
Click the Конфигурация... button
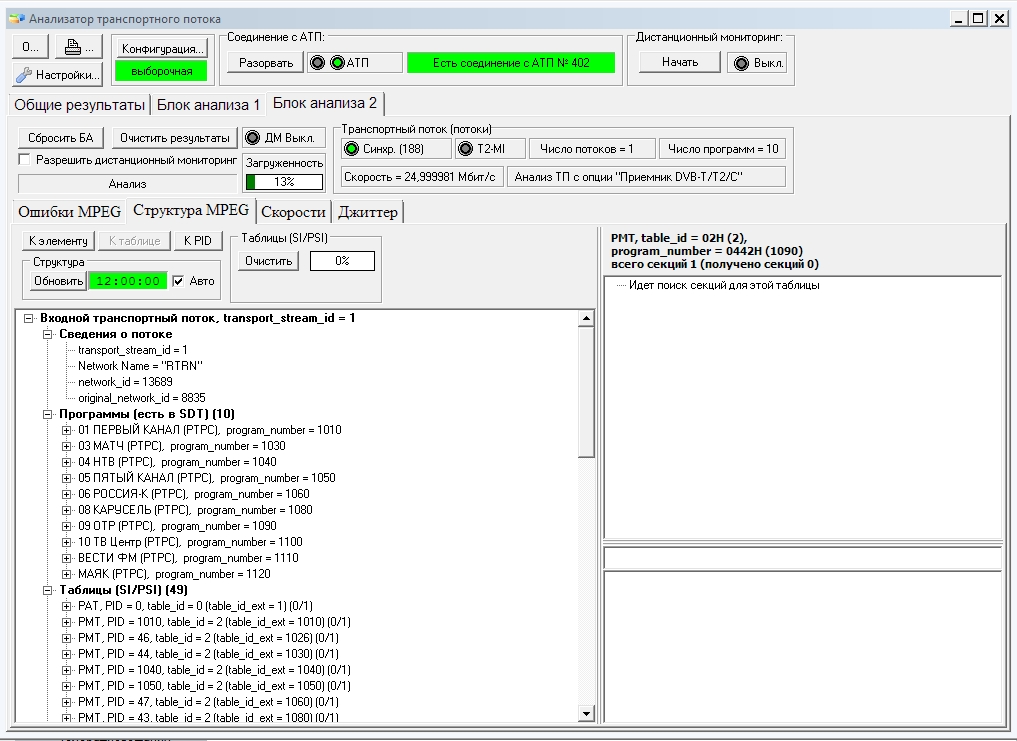pos(162,49)
